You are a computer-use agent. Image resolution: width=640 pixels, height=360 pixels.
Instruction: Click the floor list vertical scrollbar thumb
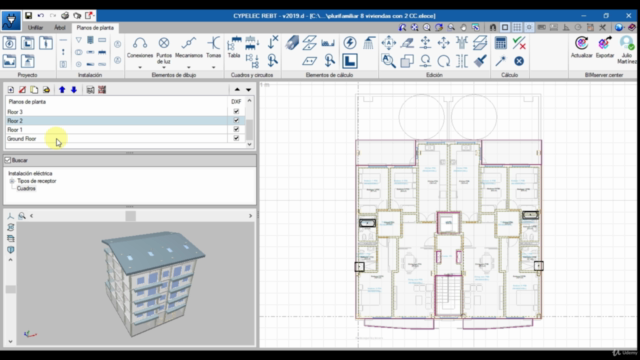click(x=249, y=130)
